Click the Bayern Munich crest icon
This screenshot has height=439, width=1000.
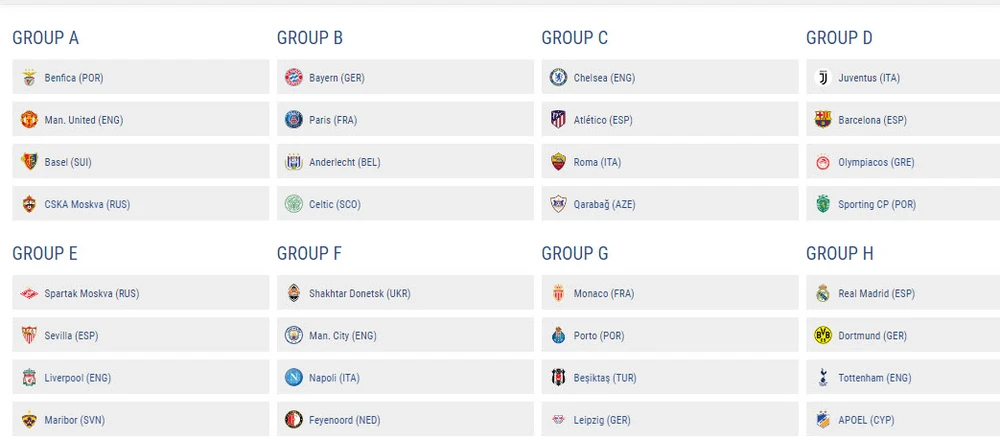293,78
